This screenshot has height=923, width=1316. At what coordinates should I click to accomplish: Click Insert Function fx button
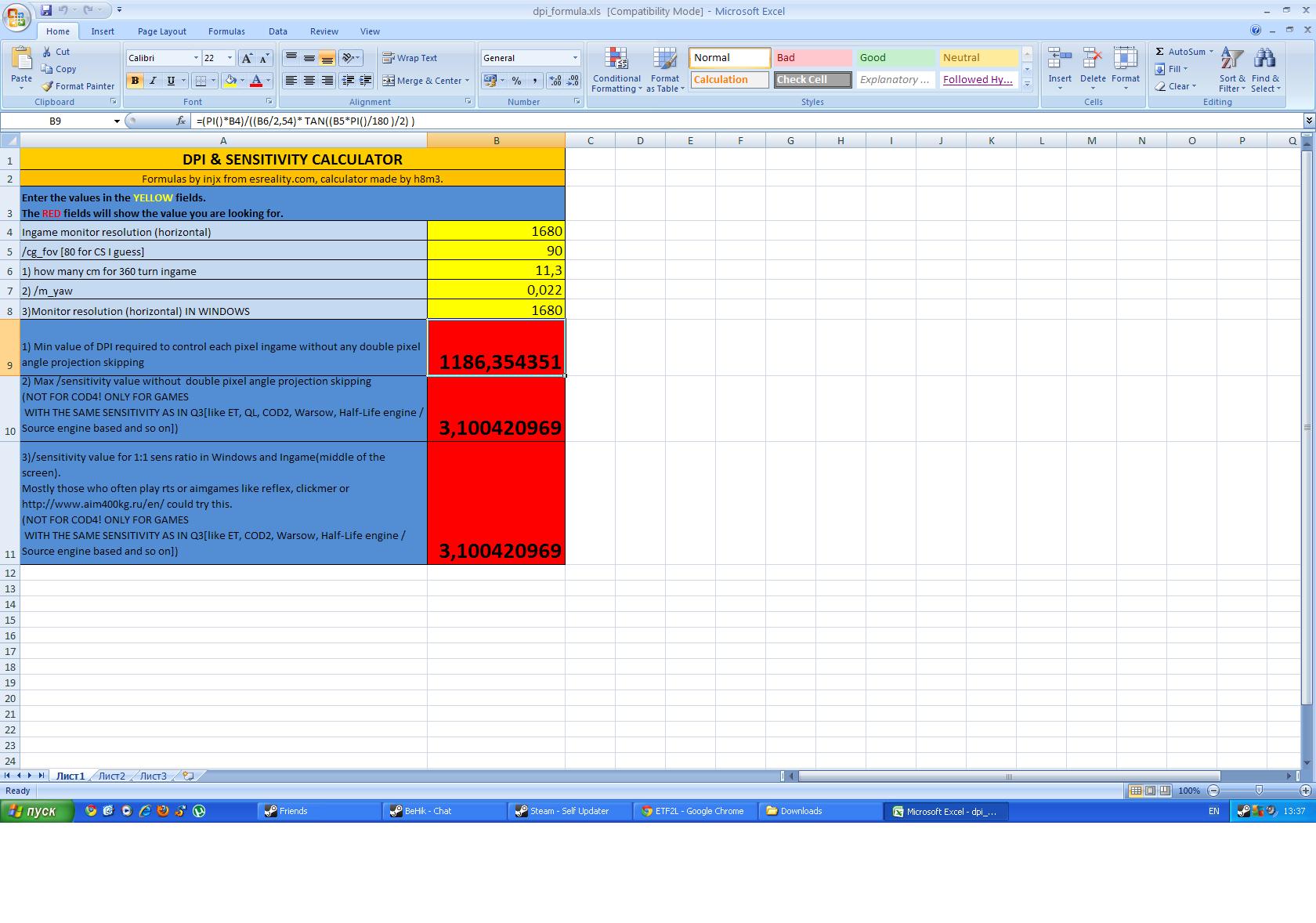(x=181, y=121)
